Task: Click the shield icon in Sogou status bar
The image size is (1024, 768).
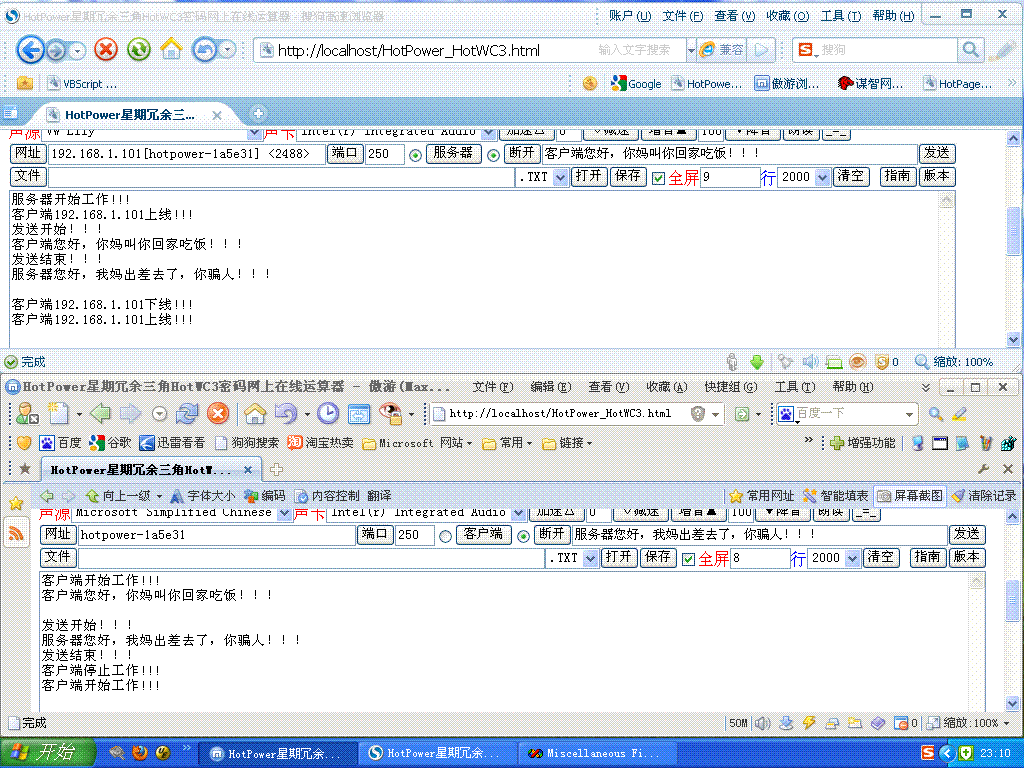Action: tap(882, 362)
